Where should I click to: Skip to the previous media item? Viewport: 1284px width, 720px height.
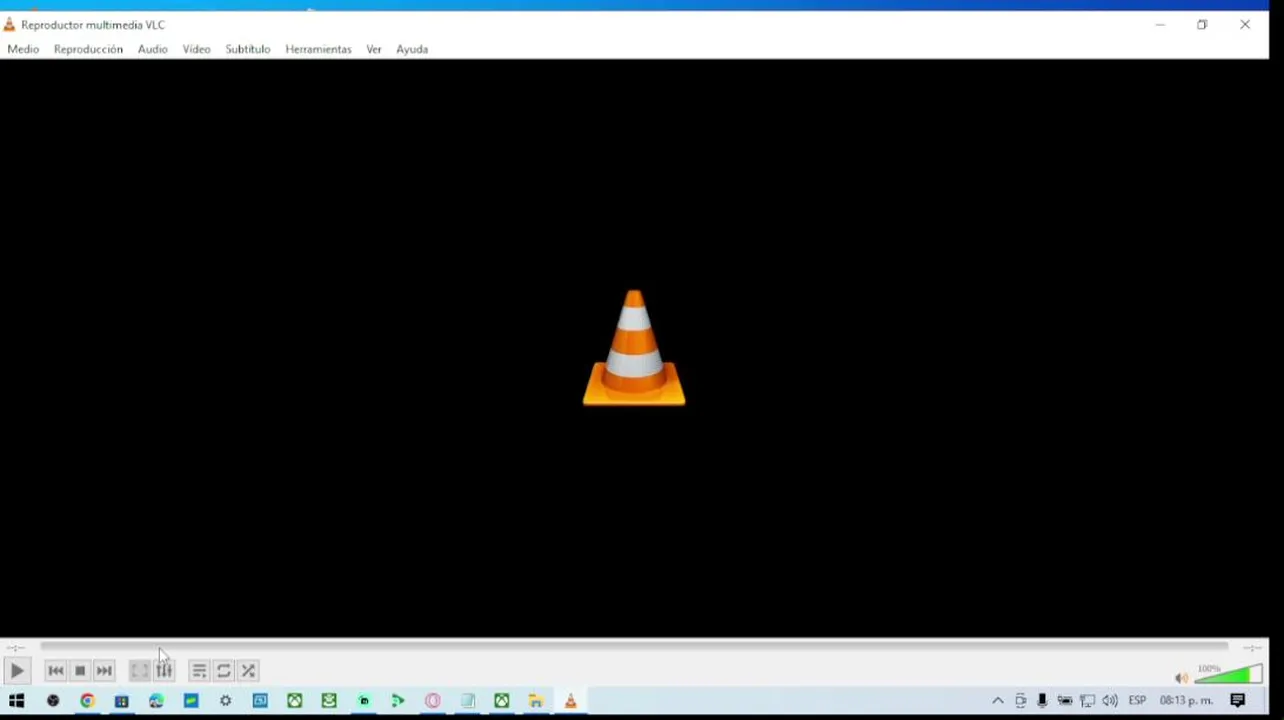56,671
